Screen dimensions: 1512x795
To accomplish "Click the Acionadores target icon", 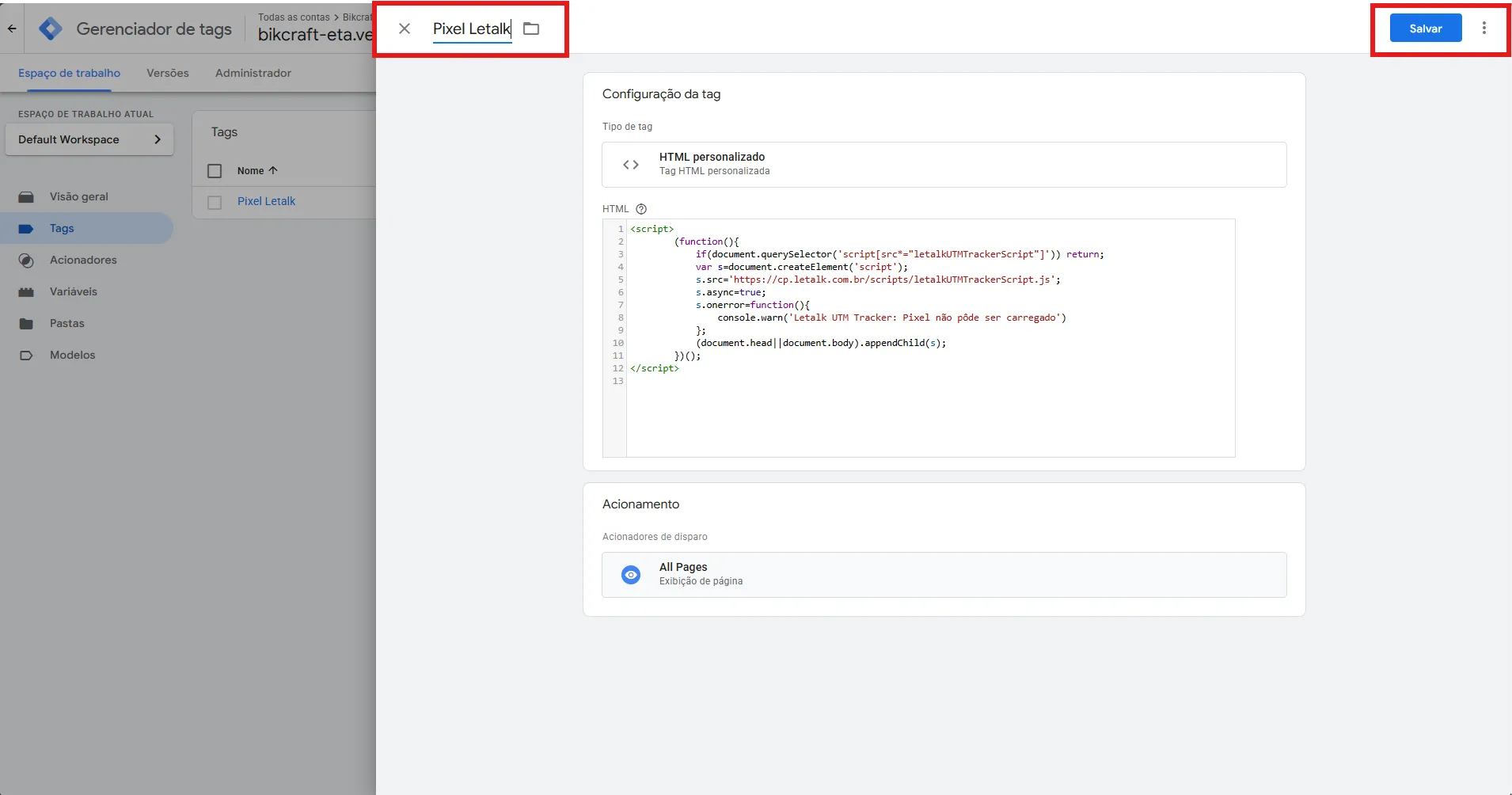I will (26, 261).
